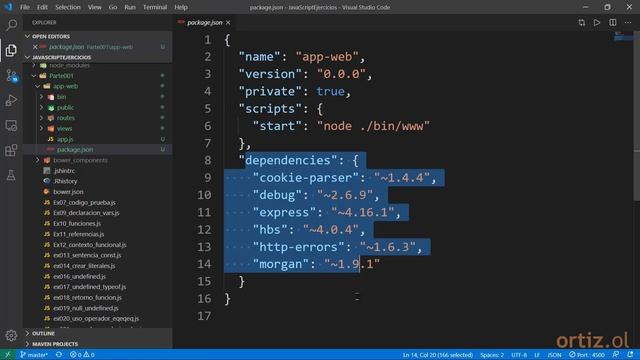The width and height of the screenshot is (640, 360).
Task: Open the View menu
Action: [x=95, y=7]
